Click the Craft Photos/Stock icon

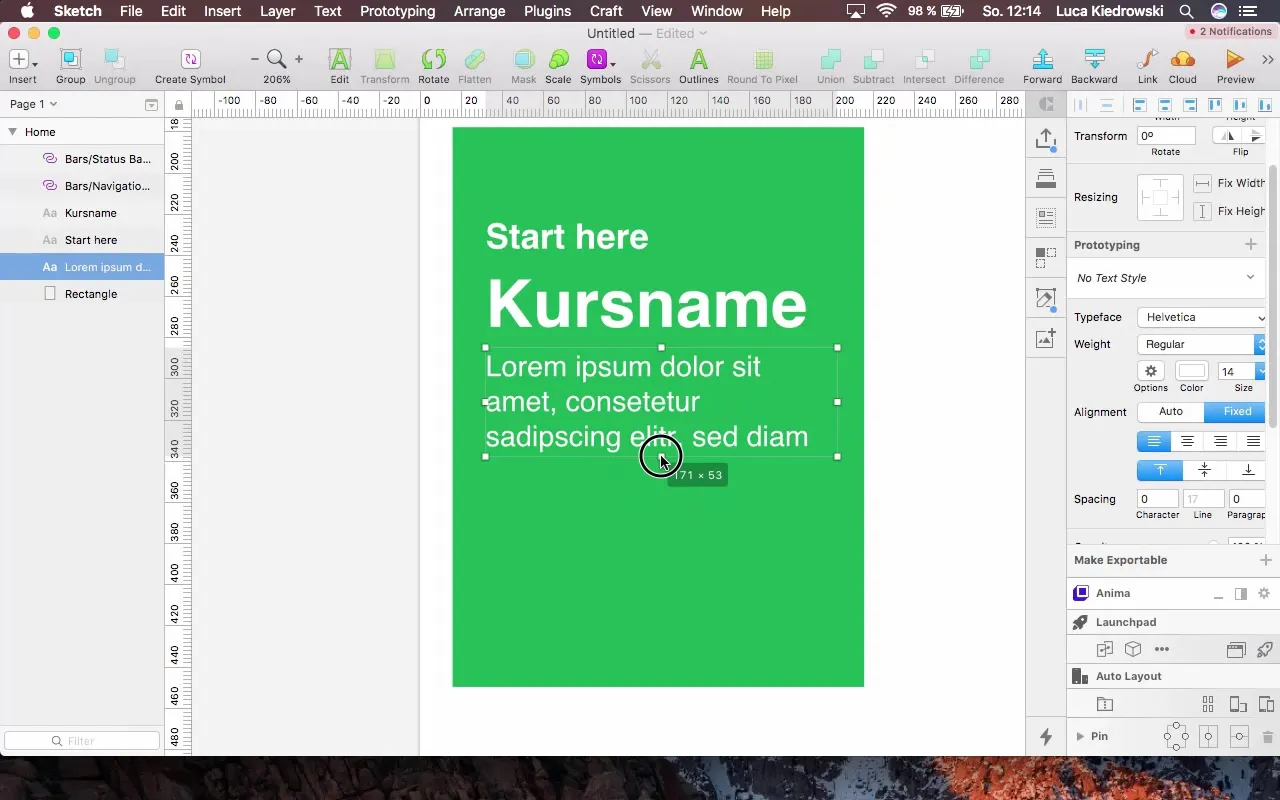click(1046, 339)
